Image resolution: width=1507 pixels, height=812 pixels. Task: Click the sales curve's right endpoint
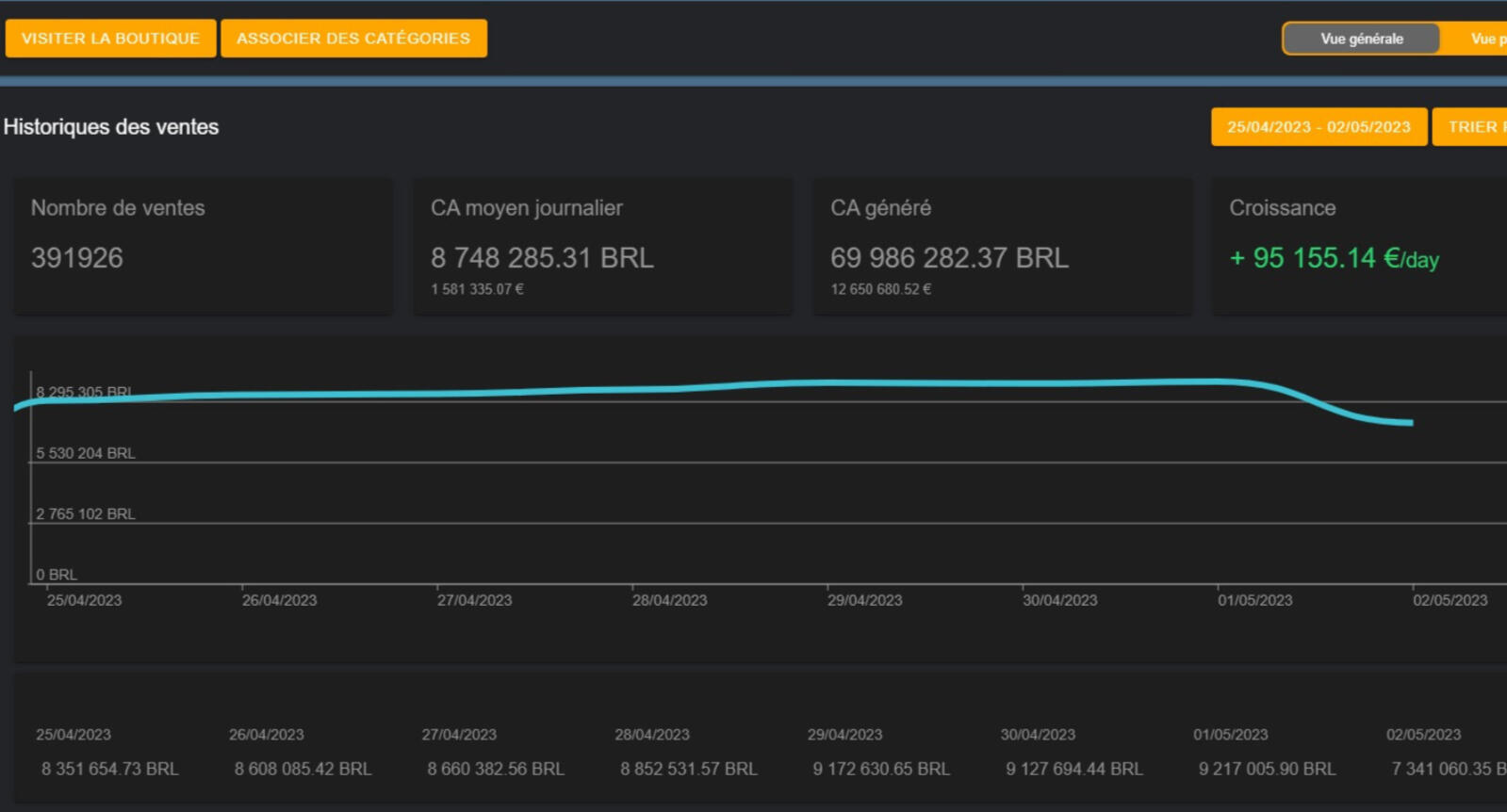1411,423
